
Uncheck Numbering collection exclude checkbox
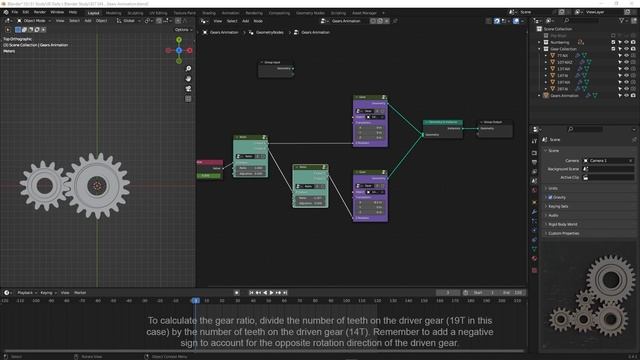pyautogui.click(x=613, y=42)
